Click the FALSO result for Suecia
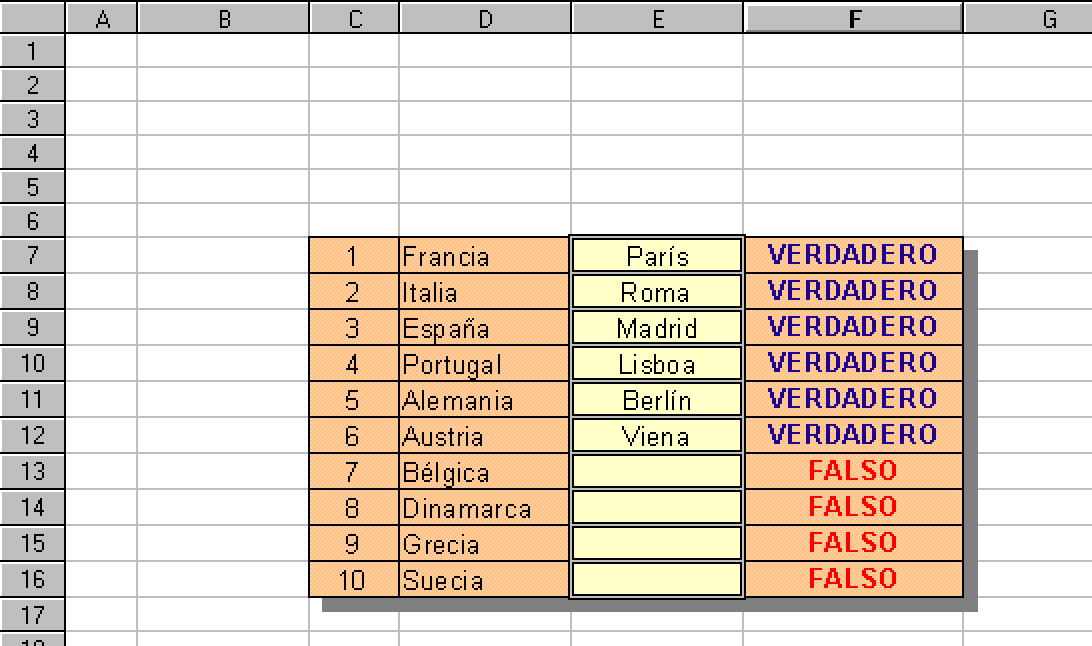 click(x=853, y=579)
